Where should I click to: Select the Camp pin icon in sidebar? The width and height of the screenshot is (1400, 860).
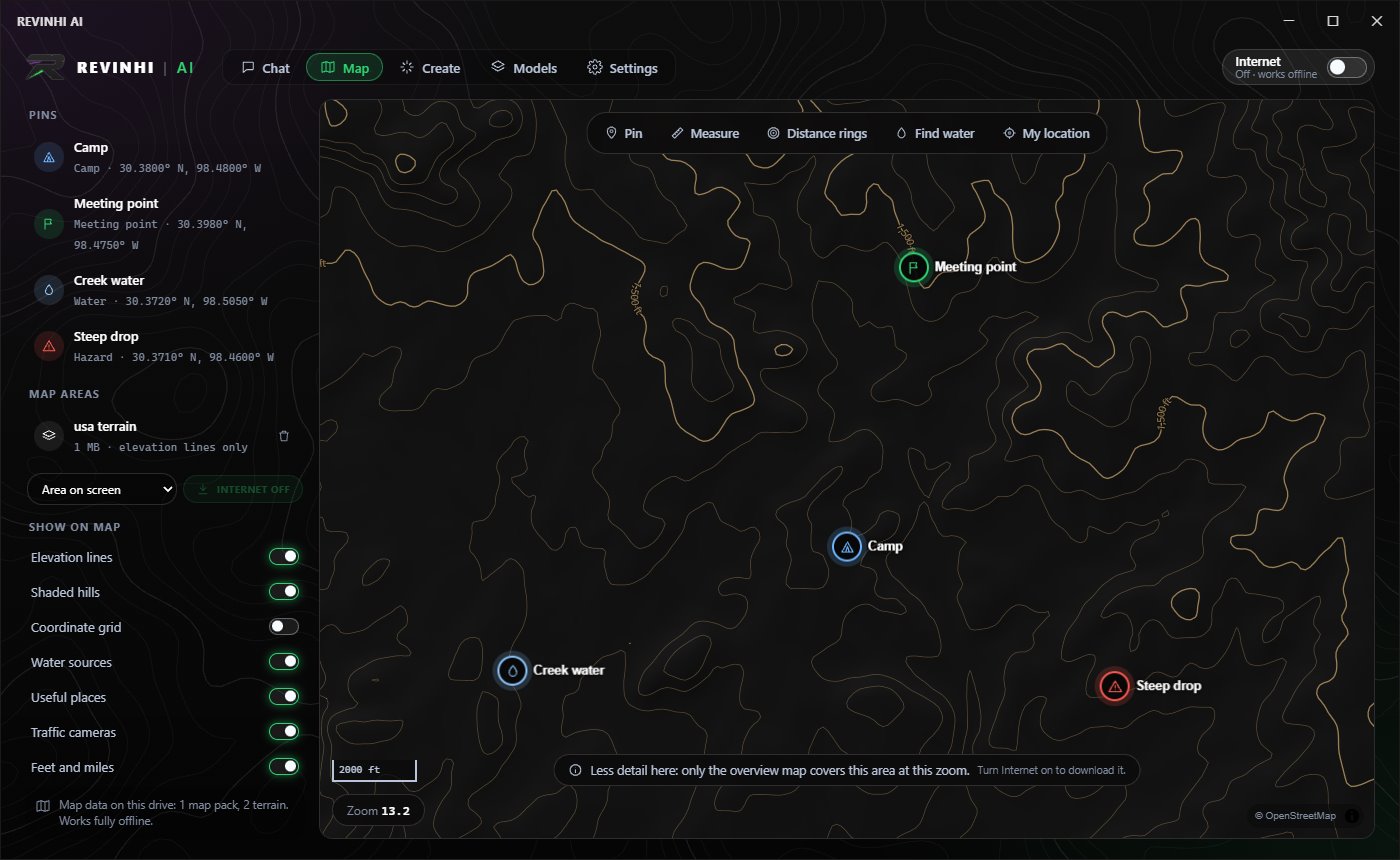(x=48, y=157)
